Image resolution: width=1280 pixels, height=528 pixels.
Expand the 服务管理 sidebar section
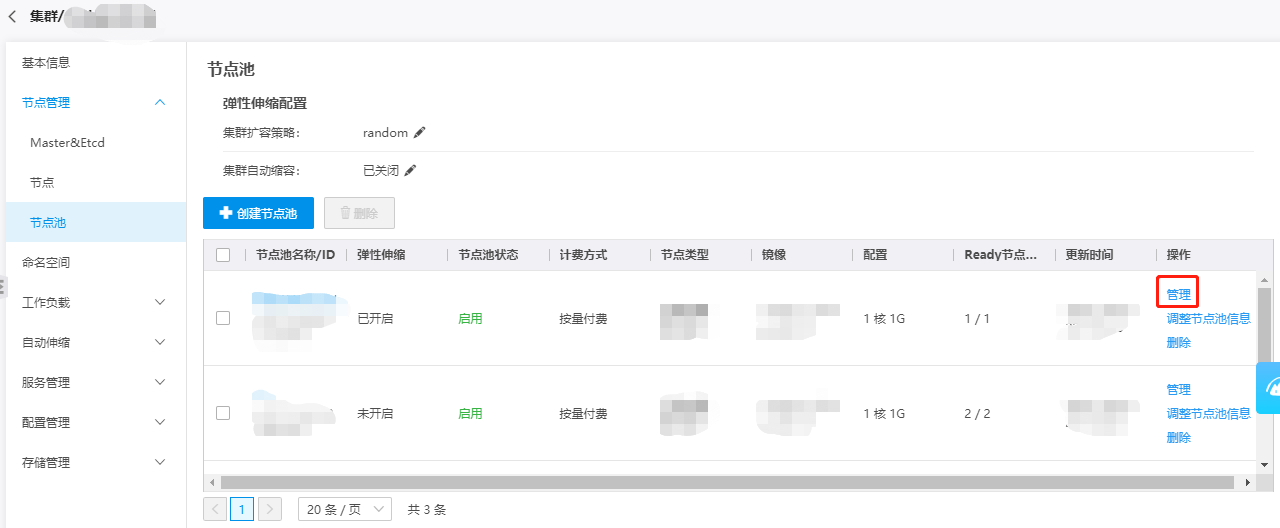(160, 382)
